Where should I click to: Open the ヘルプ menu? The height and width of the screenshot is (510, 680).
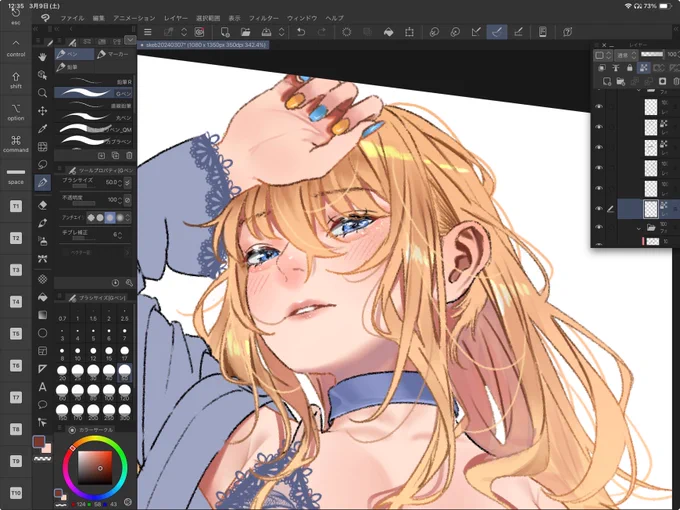pos(334,18)
